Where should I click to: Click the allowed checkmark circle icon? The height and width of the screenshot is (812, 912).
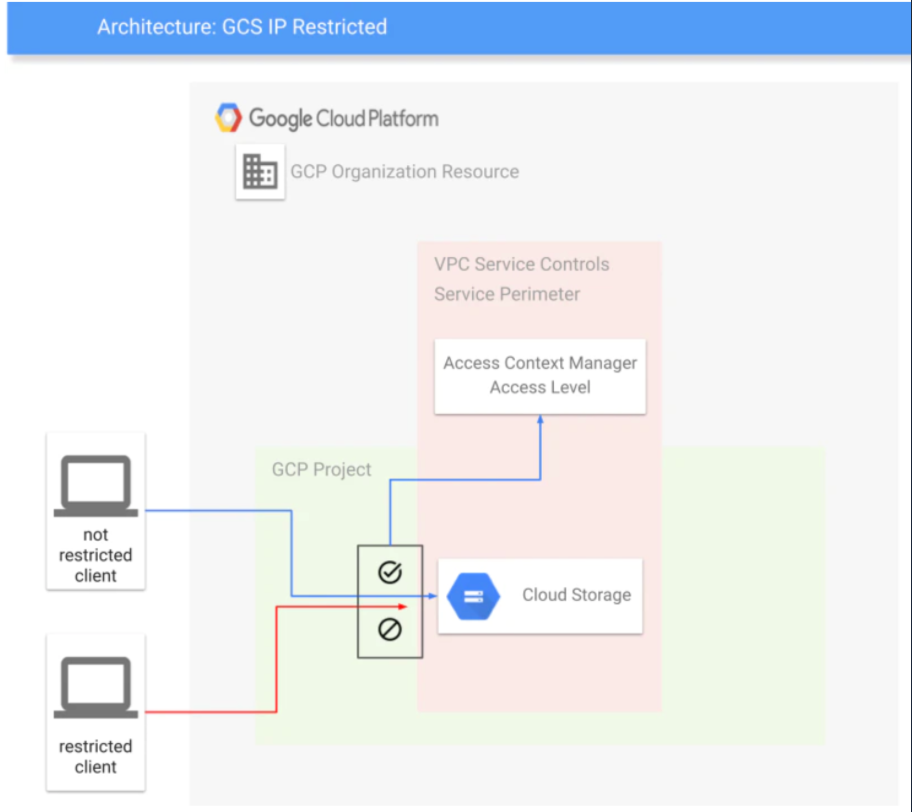point(390,572)
